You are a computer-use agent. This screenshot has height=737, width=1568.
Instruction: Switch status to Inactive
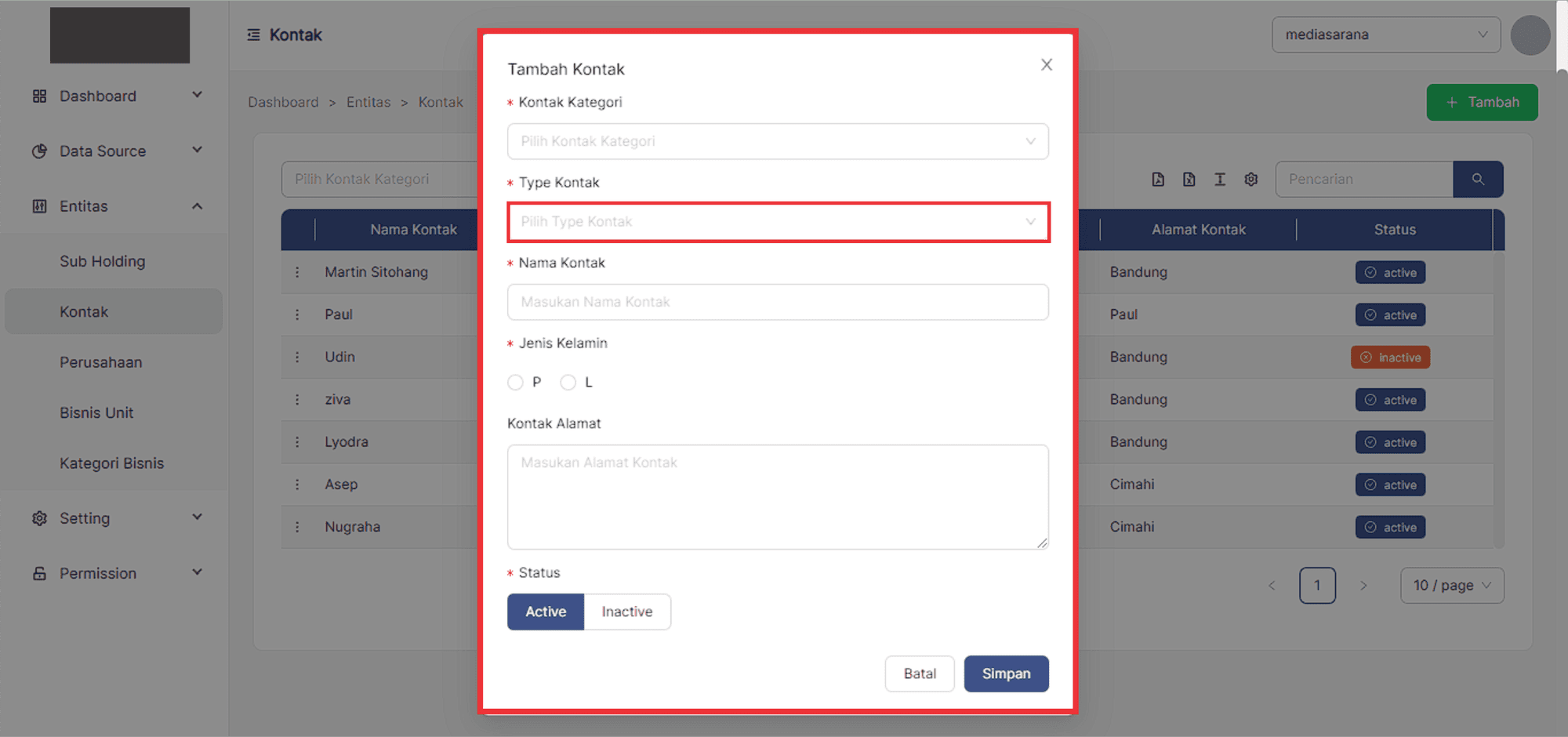click(x=627, y=612)
